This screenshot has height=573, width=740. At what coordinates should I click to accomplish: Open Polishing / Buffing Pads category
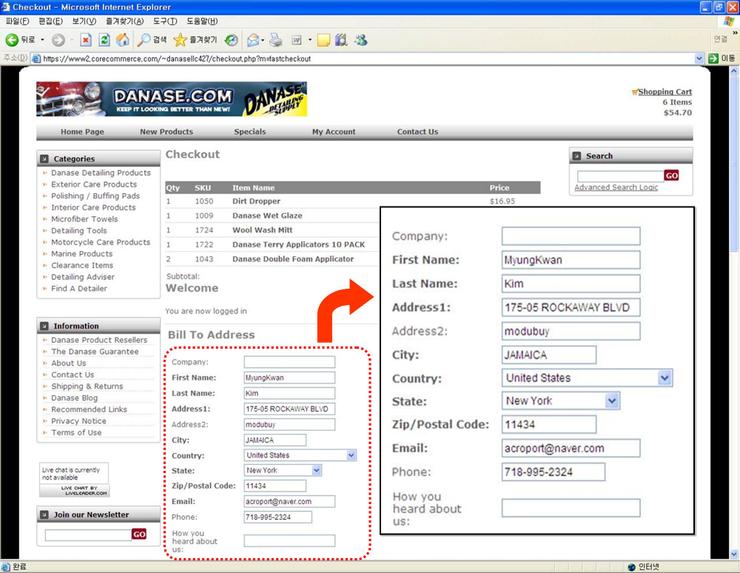click(x=95, y=196)
